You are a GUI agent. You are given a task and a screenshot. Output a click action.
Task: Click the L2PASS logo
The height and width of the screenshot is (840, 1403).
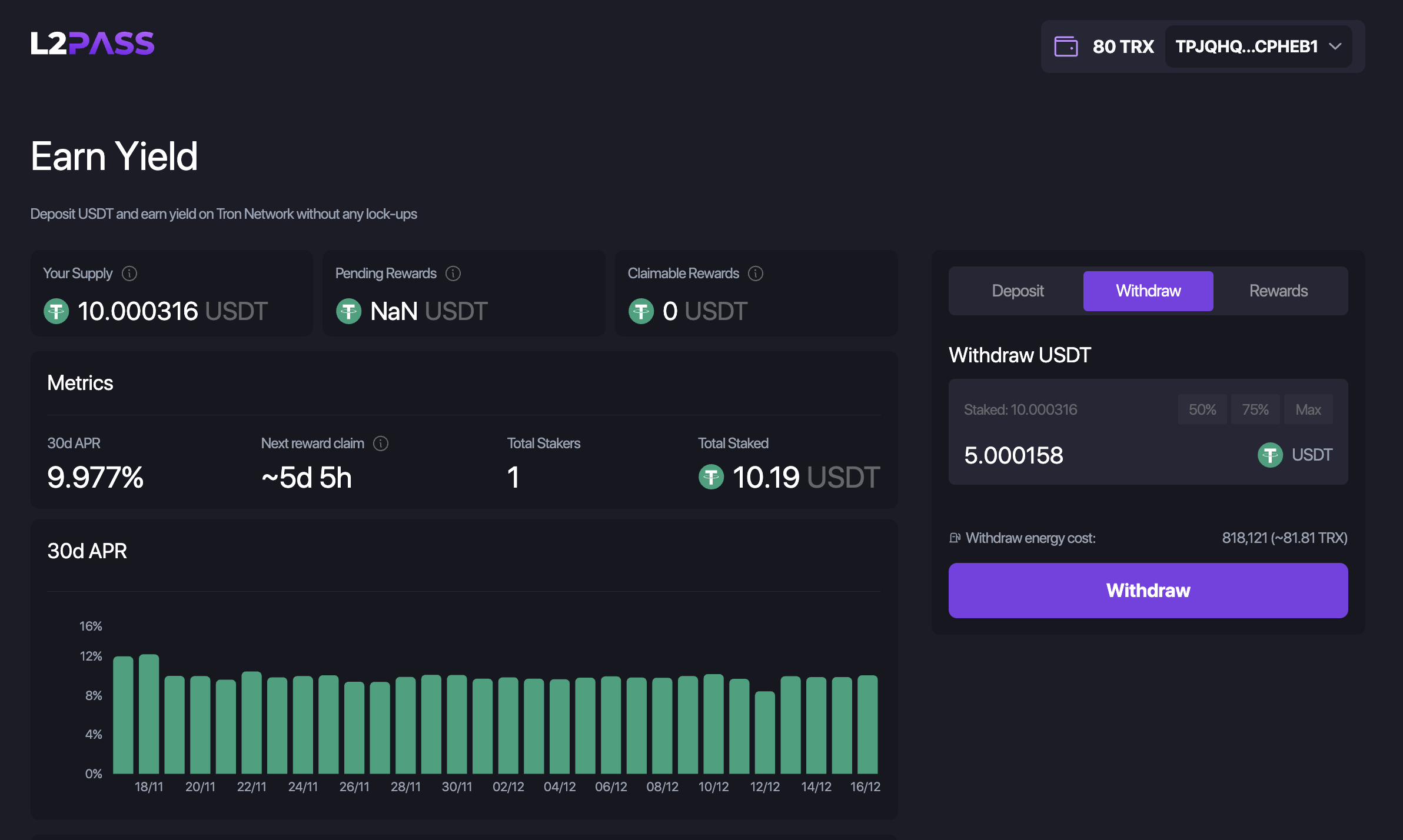[x=92, y=42]
